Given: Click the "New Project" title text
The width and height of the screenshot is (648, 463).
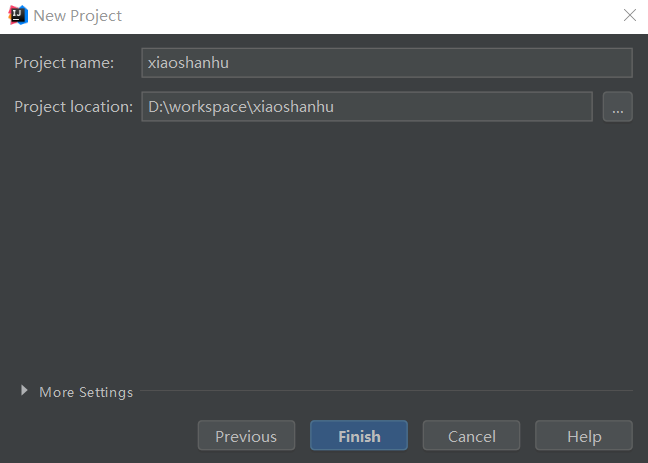Looking at the screenshot, I should [78, 16].
